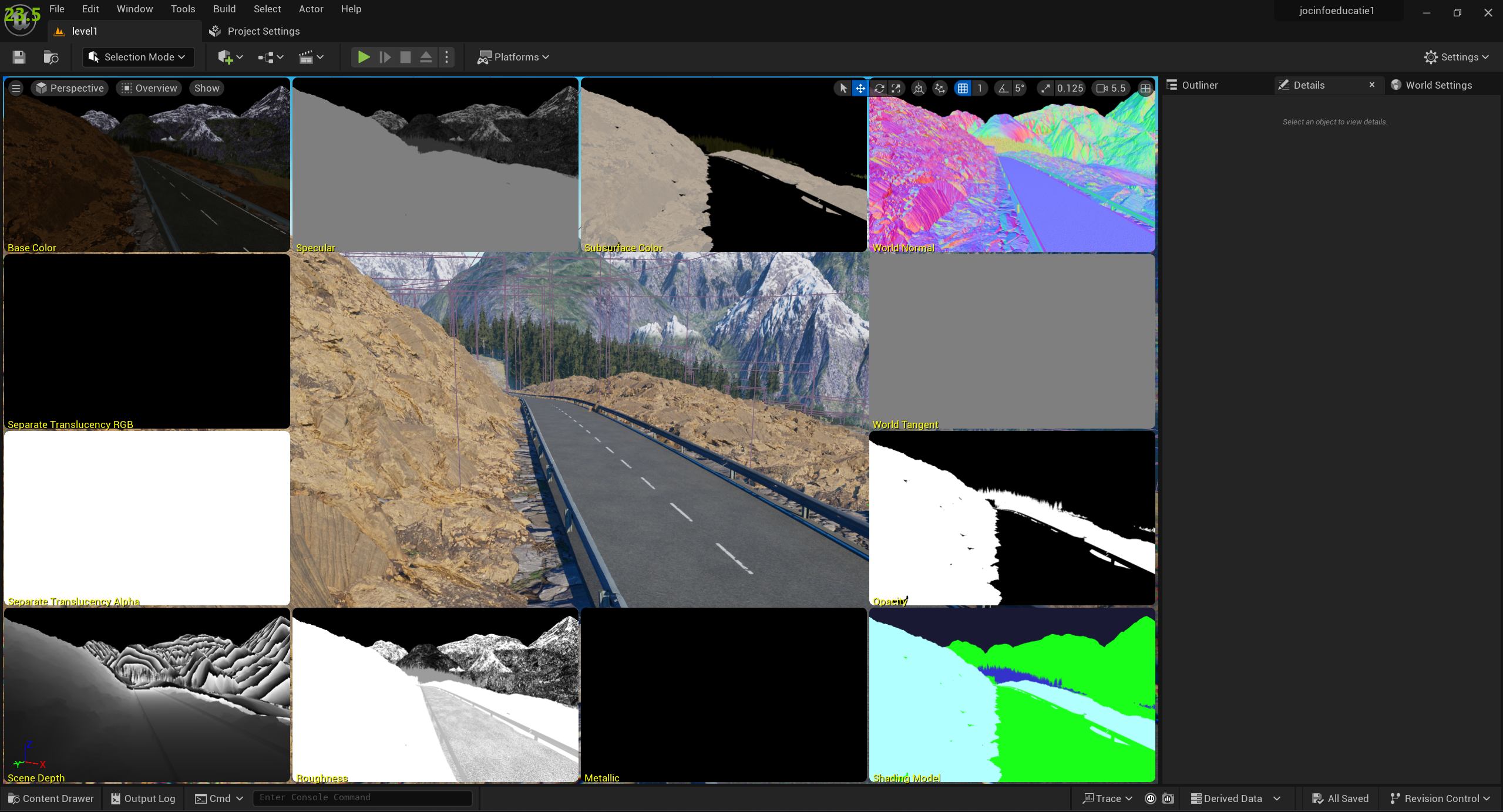The image size is (1503, 812).
Task: Open the Platforms dropdown
Action: (x=512, y=57)
